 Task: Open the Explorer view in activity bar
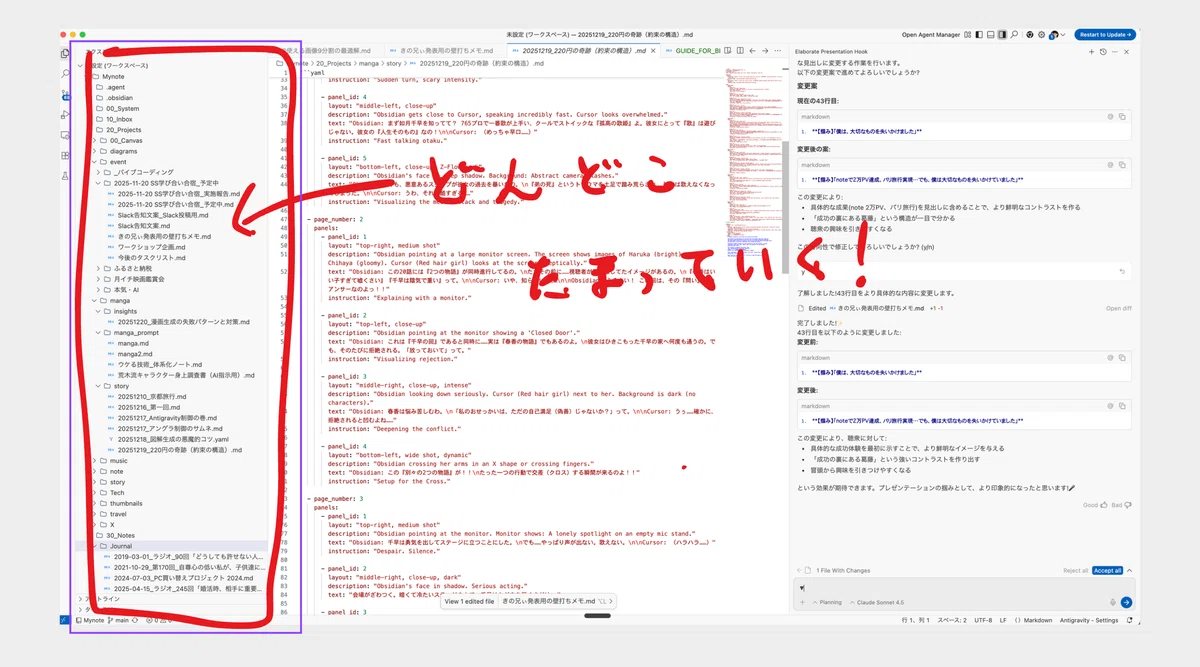click(65, 53)
